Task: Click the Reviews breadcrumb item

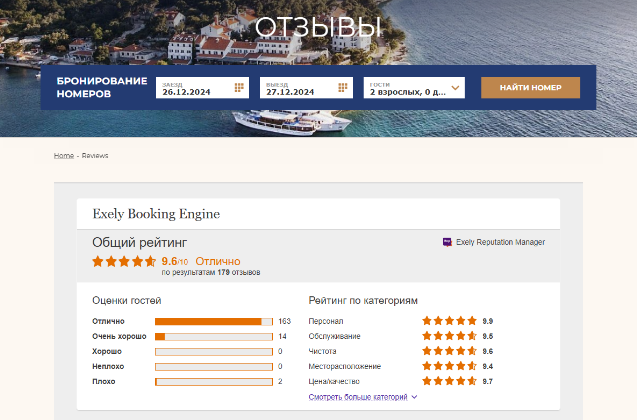Action: [x=95, y=156]
